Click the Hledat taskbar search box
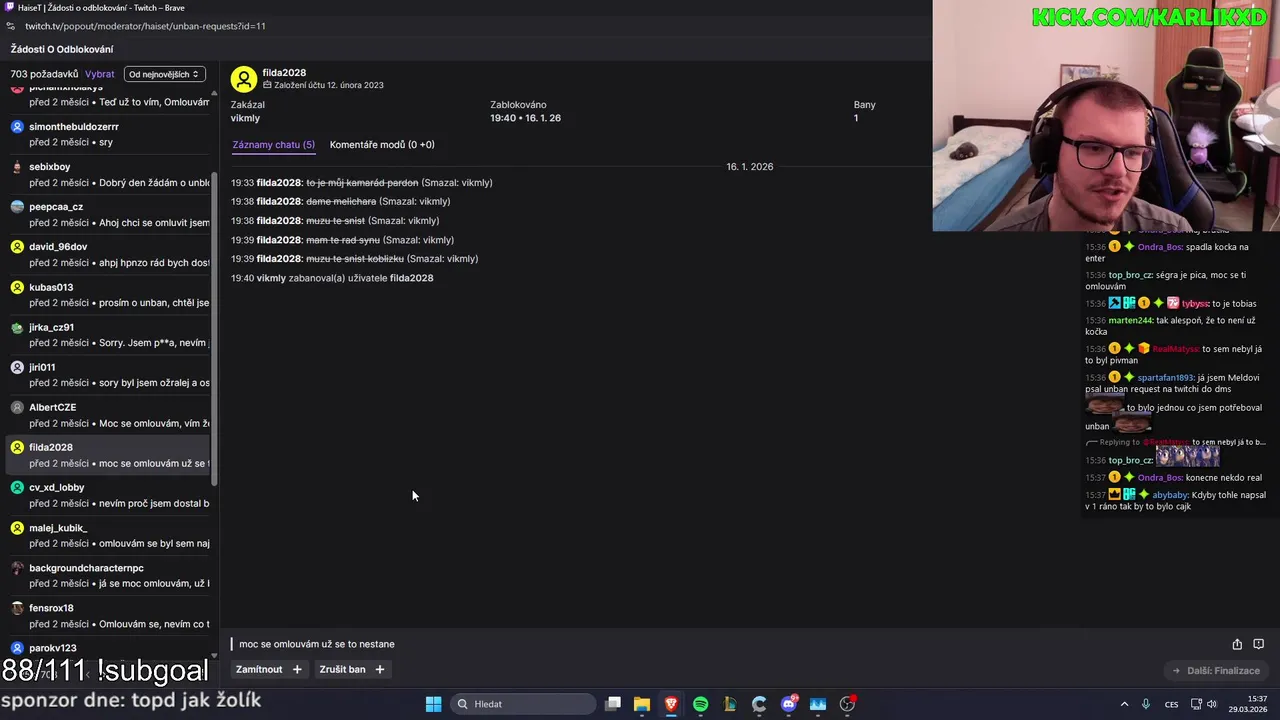1280x720 pixels. coord(524,704)
